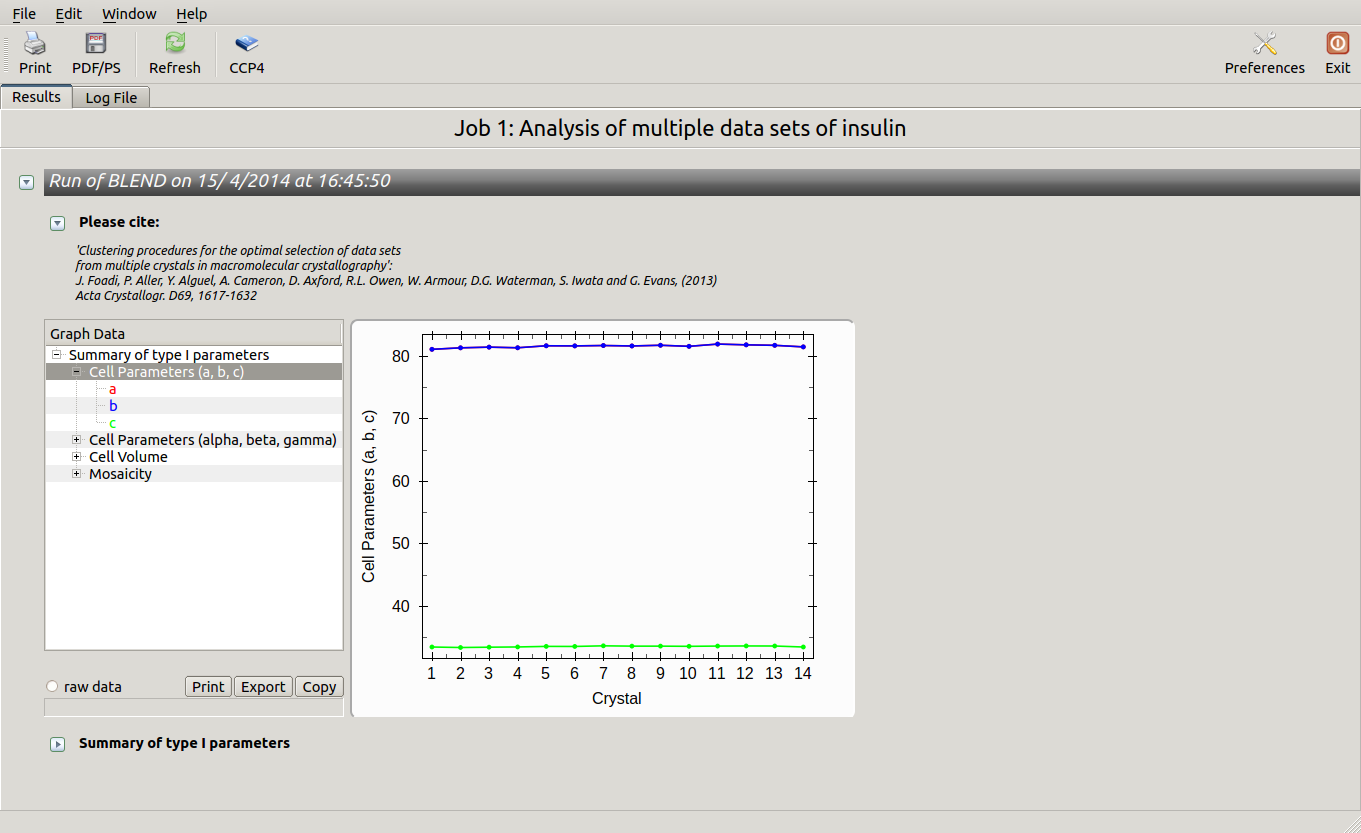Expand the bottom Summary of type I parameters
The height and width of the screenshot is (833, 1361).
(58, 744)
